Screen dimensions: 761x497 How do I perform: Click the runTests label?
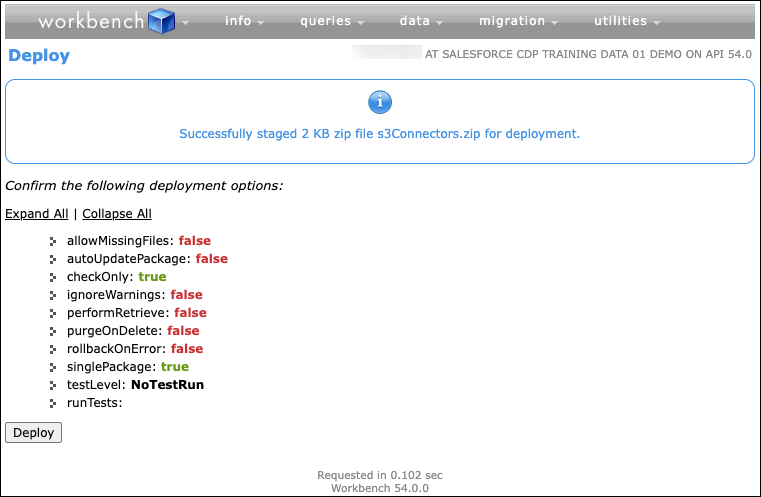tap(95, 402)
